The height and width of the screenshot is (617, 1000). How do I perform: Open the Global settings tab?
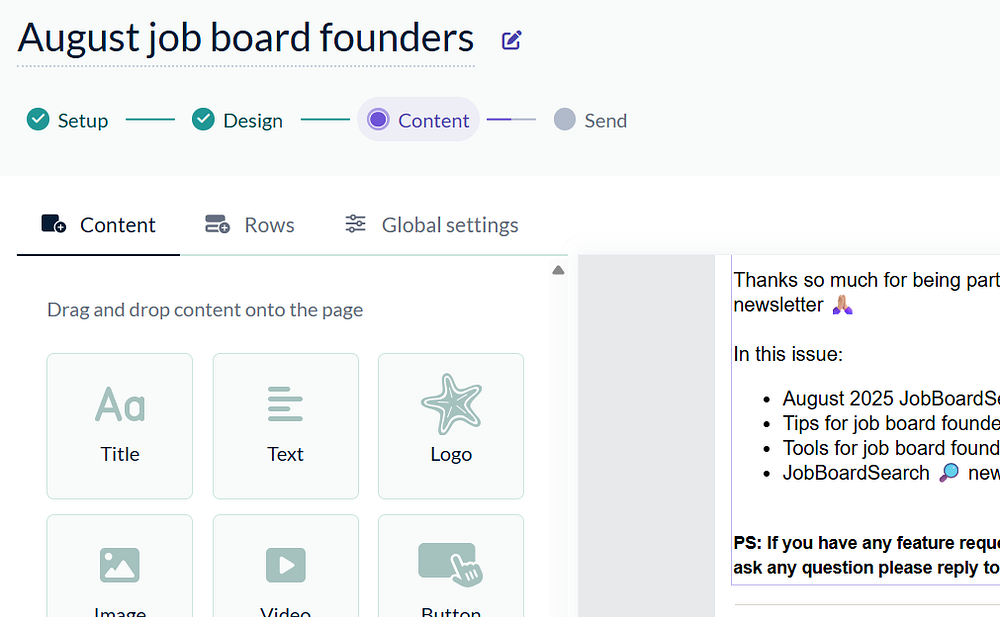431,225
